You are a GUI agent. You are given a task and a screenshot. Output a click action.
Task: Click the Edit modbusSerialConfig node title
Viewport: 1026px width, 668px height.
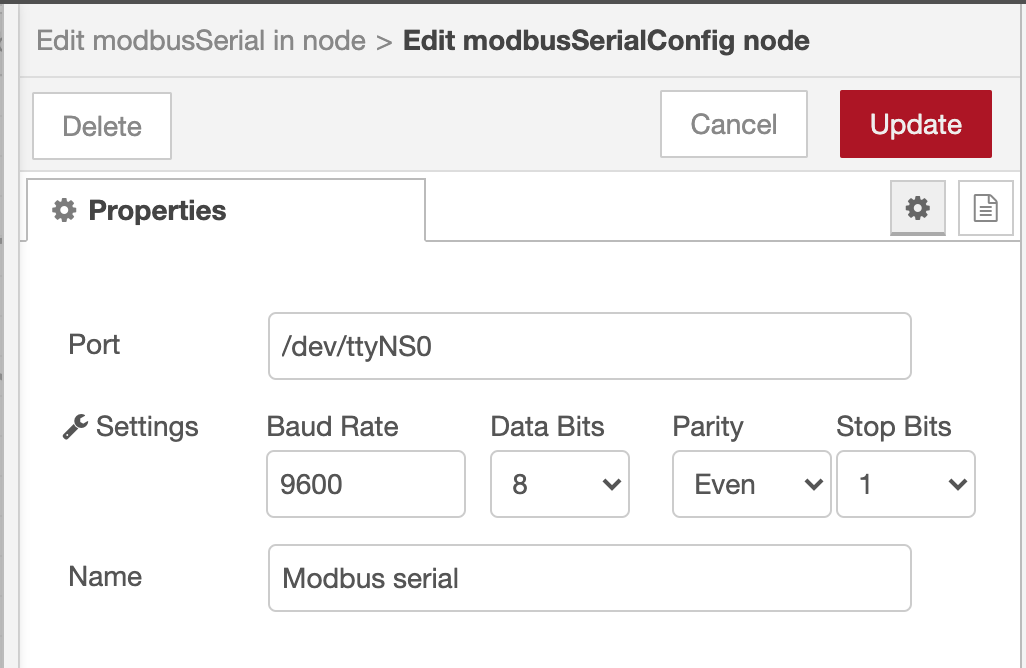click(x=606, y=41)
